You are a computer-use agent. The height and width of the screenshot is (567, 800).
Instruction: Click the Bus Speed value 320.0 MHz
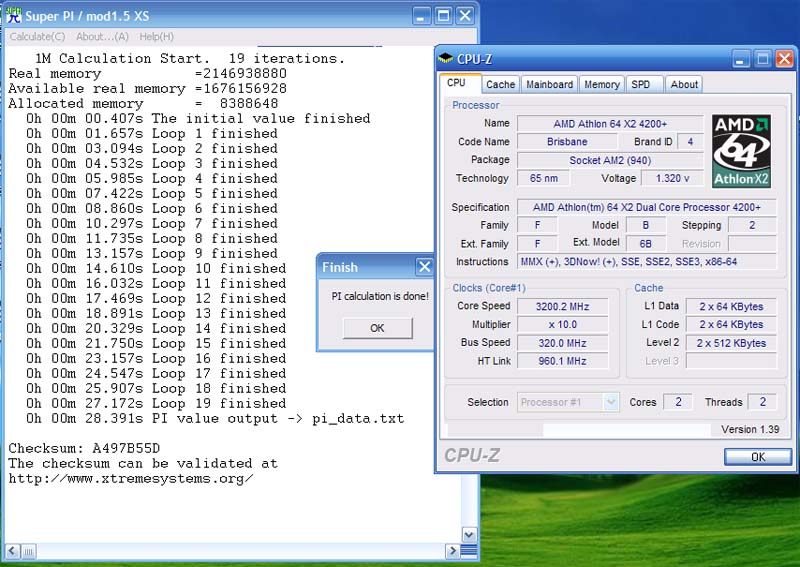(562, 343)
